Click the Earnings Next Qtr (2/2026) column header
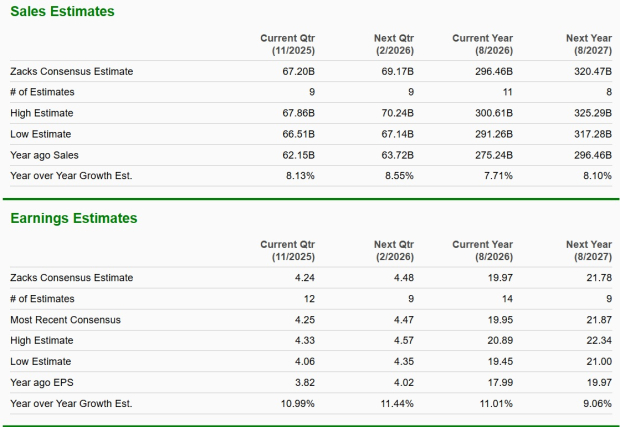Screen dimensions: 620x427 pyautogui.click(x=393, y=250)
